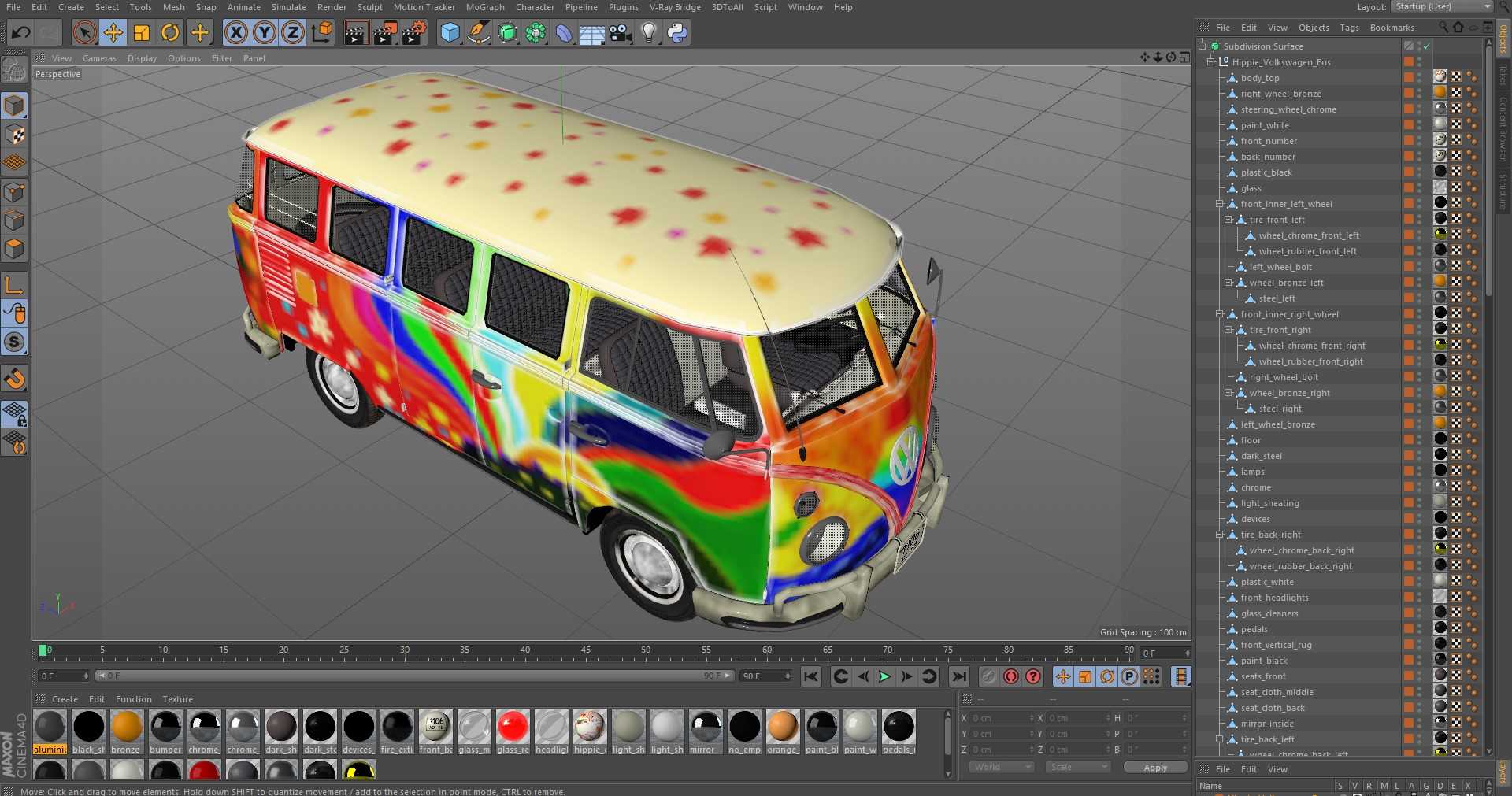
Task: Click the Undo arrow icon
Action: pos(21,32)
